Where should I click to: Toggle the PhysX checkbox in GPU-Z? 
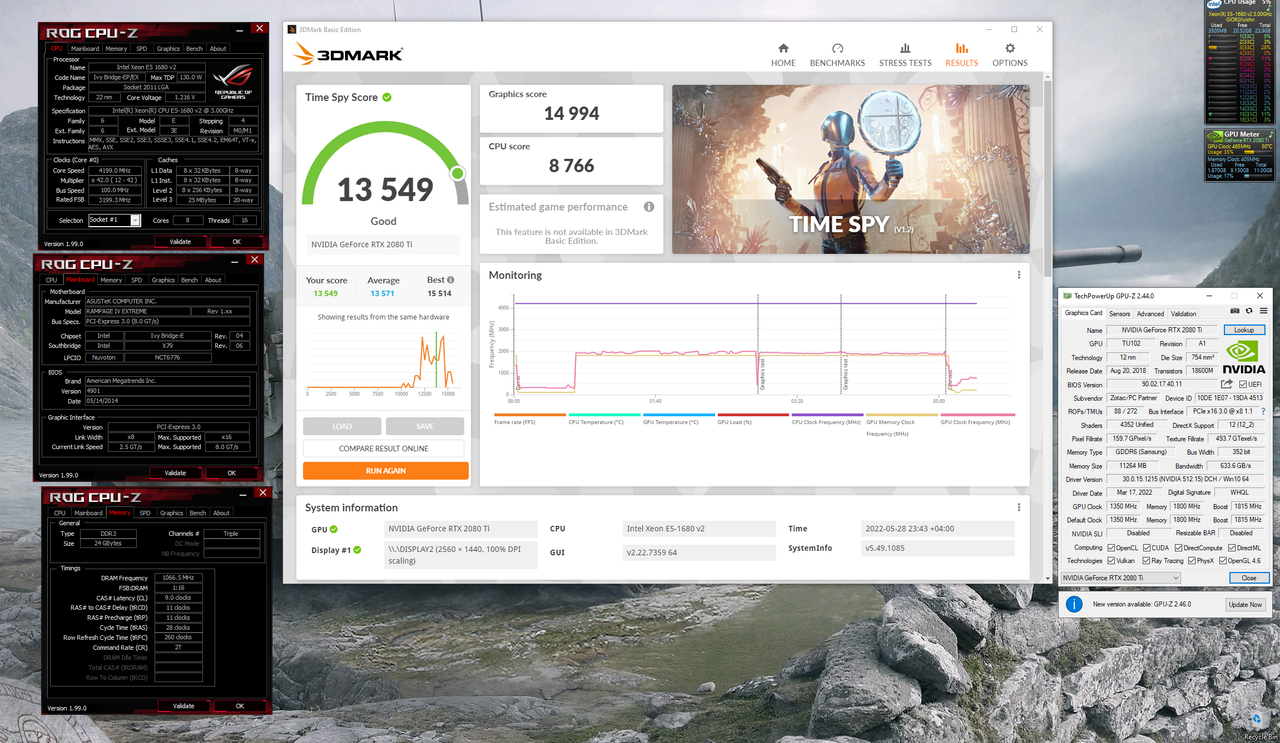(x=1191, y=560)
